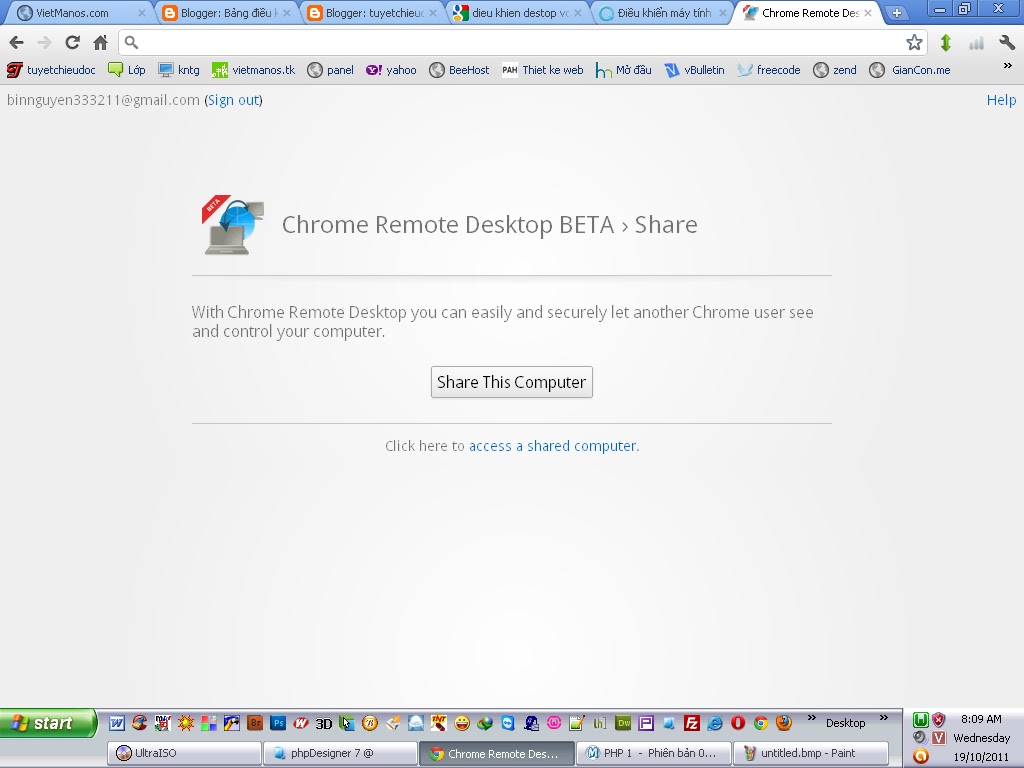Launch Adobe Bridge from quick launch
The width and height of the screenshot is (1024, 768).
pos(255,723)
